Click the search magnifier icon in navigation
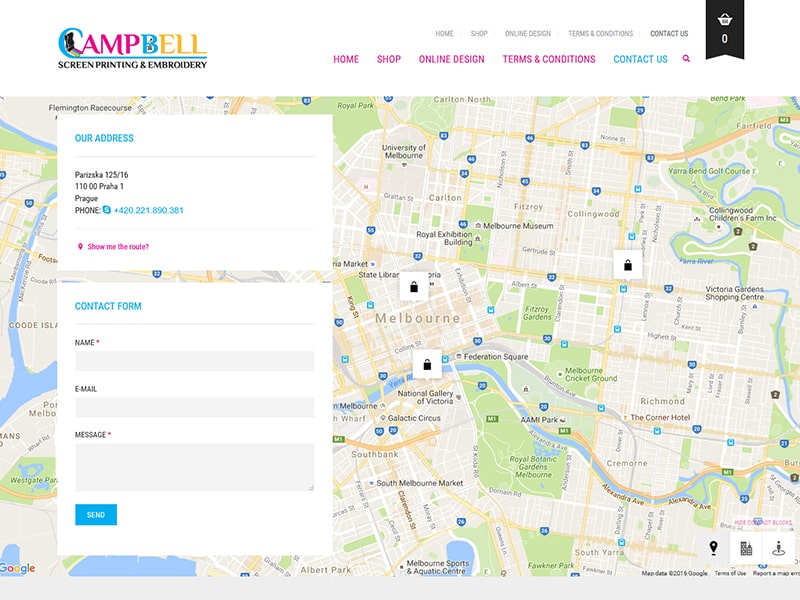Image resolution: width=800 pixels, height=600 pixels. [x=686, y=59]
